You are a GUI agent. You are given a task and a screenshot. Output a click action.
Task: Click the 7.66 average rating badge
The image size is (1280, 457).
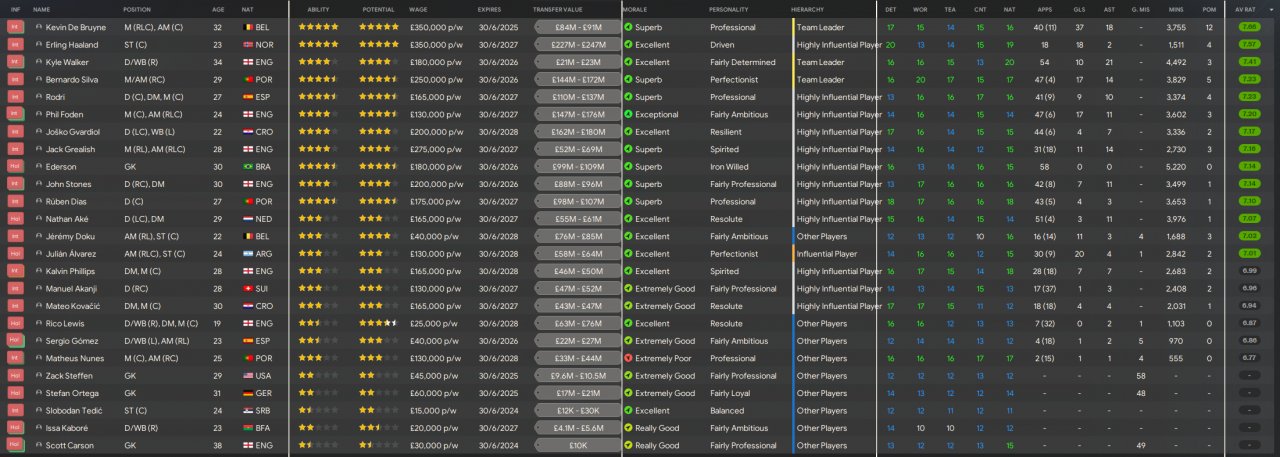pyautogui.click(x=1249, y=27)
